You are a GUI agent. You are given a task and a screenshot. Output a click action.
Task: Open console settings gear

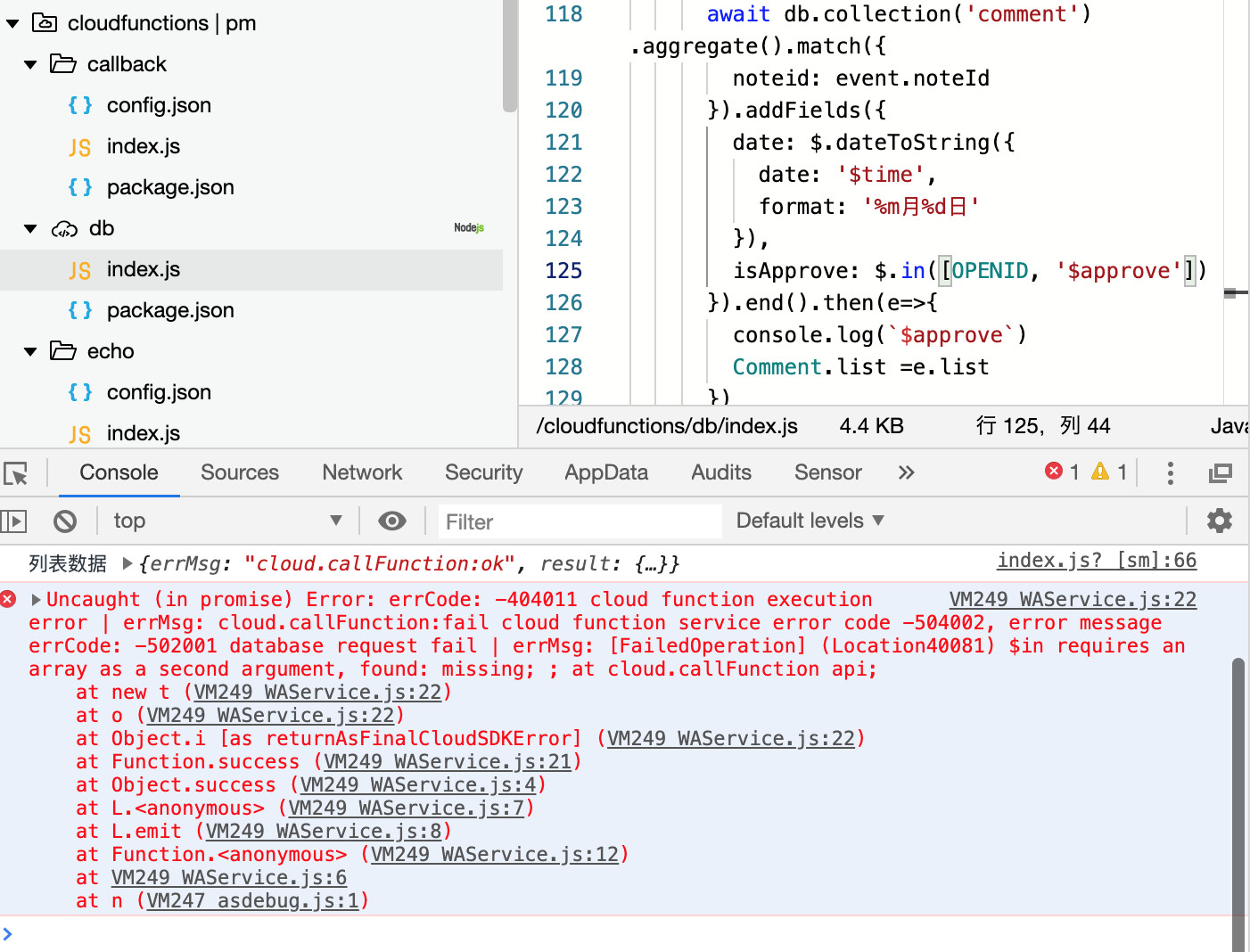(1219, 521)
